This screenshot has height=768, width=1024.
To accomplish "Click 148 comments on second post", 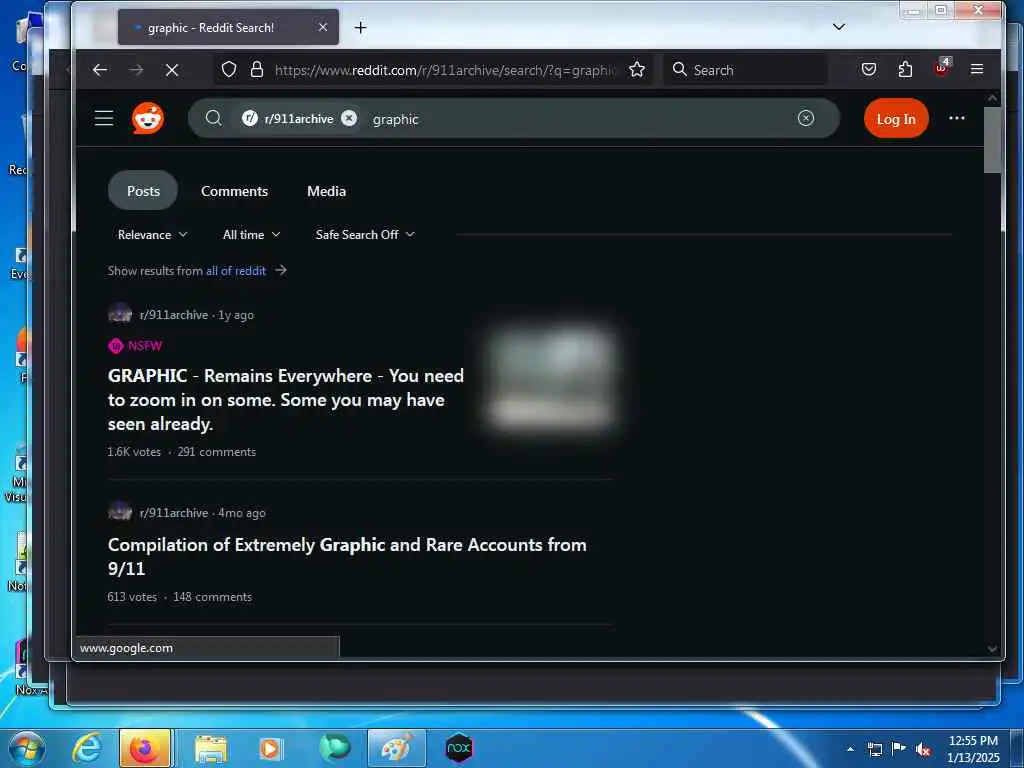I will (212, 597).
